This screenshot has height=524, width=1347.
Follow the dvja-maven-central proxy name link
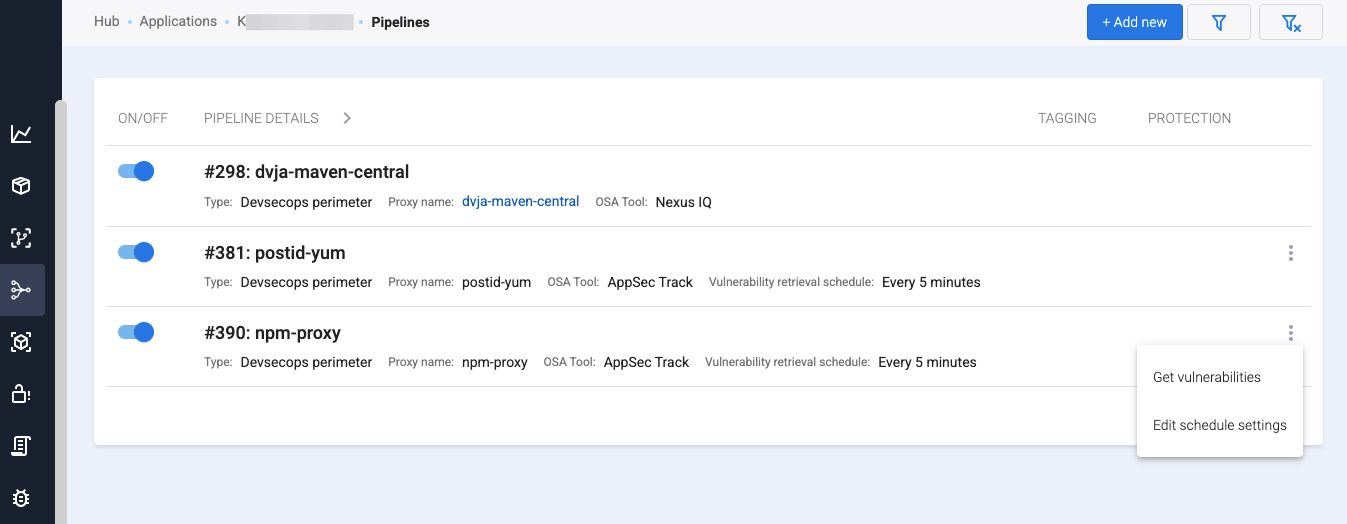pos(520,202)
